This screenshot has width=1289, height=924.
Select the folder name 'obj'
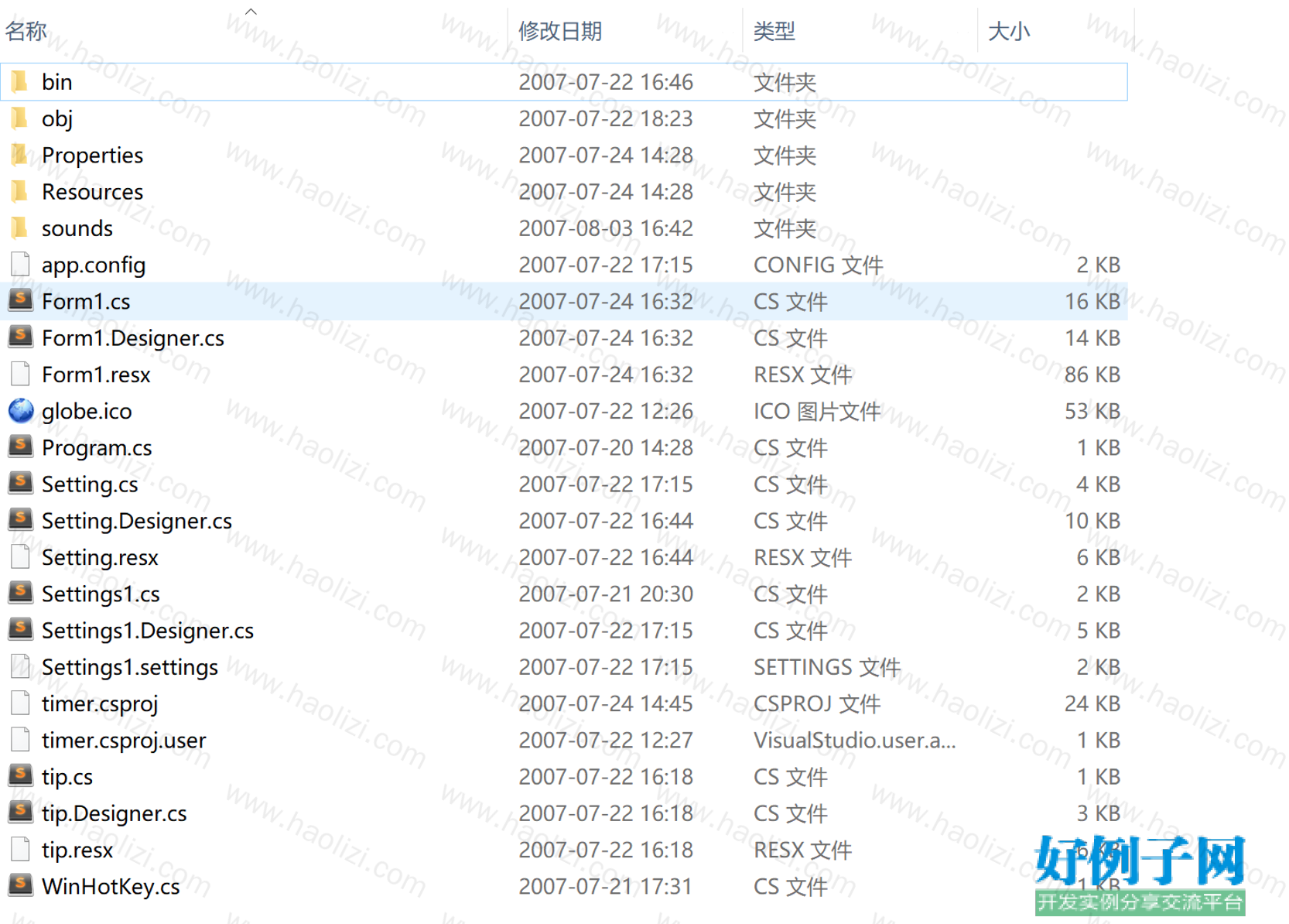[57, 119]
